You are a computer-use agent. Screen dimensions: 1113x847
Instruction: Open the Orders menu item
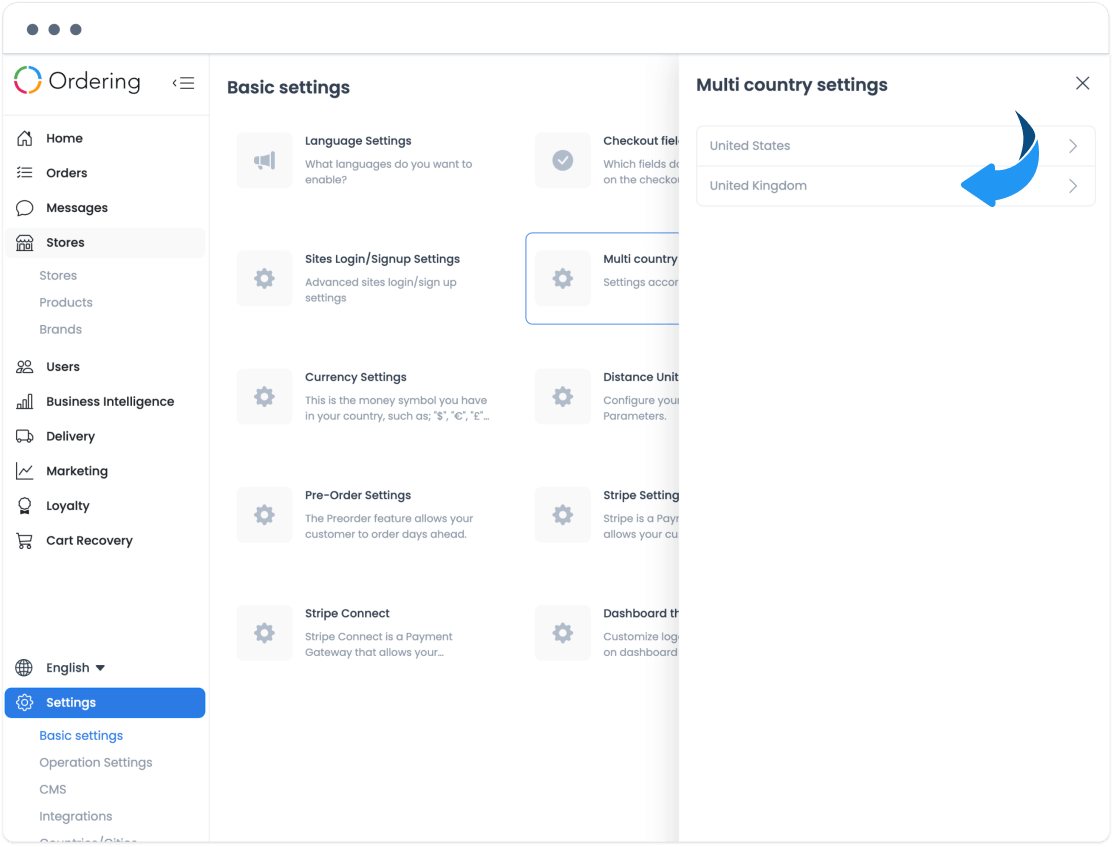click(x=104, y=173)
